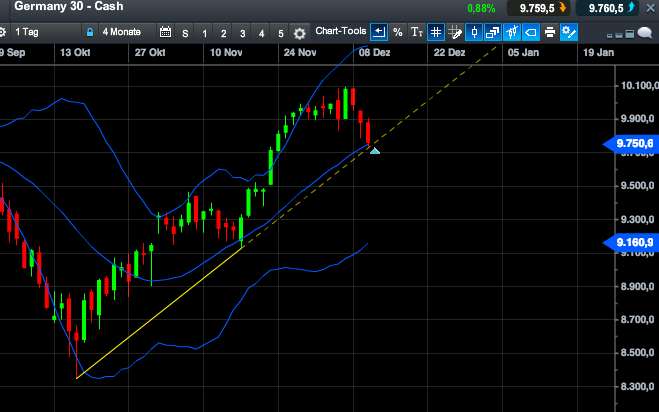Open the settings-pencil customize icon
659x412 pixels.
(569, 32)
